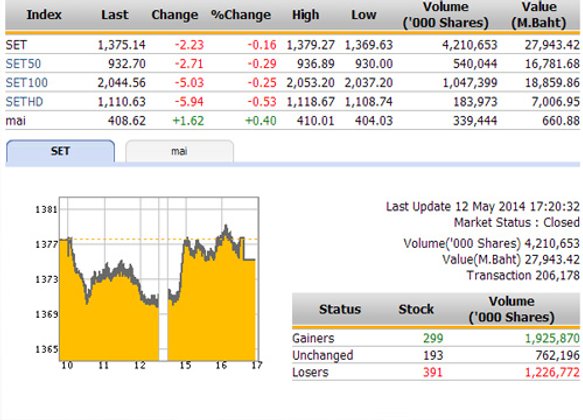Viewport: 583px width, 420px height.
Task: Select SET last value 1,375.14
Action: (122, 45)
